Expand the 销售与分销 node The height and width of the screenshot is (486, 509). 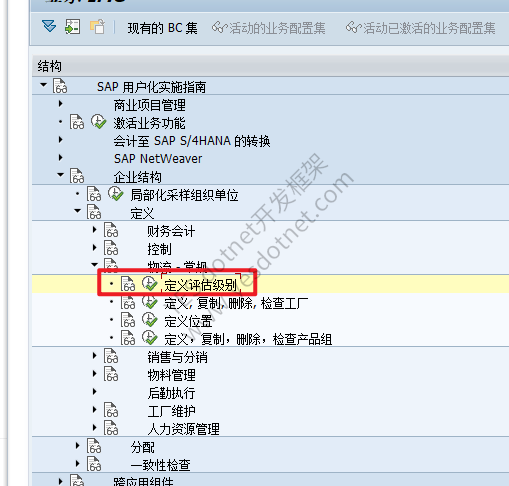95,356
